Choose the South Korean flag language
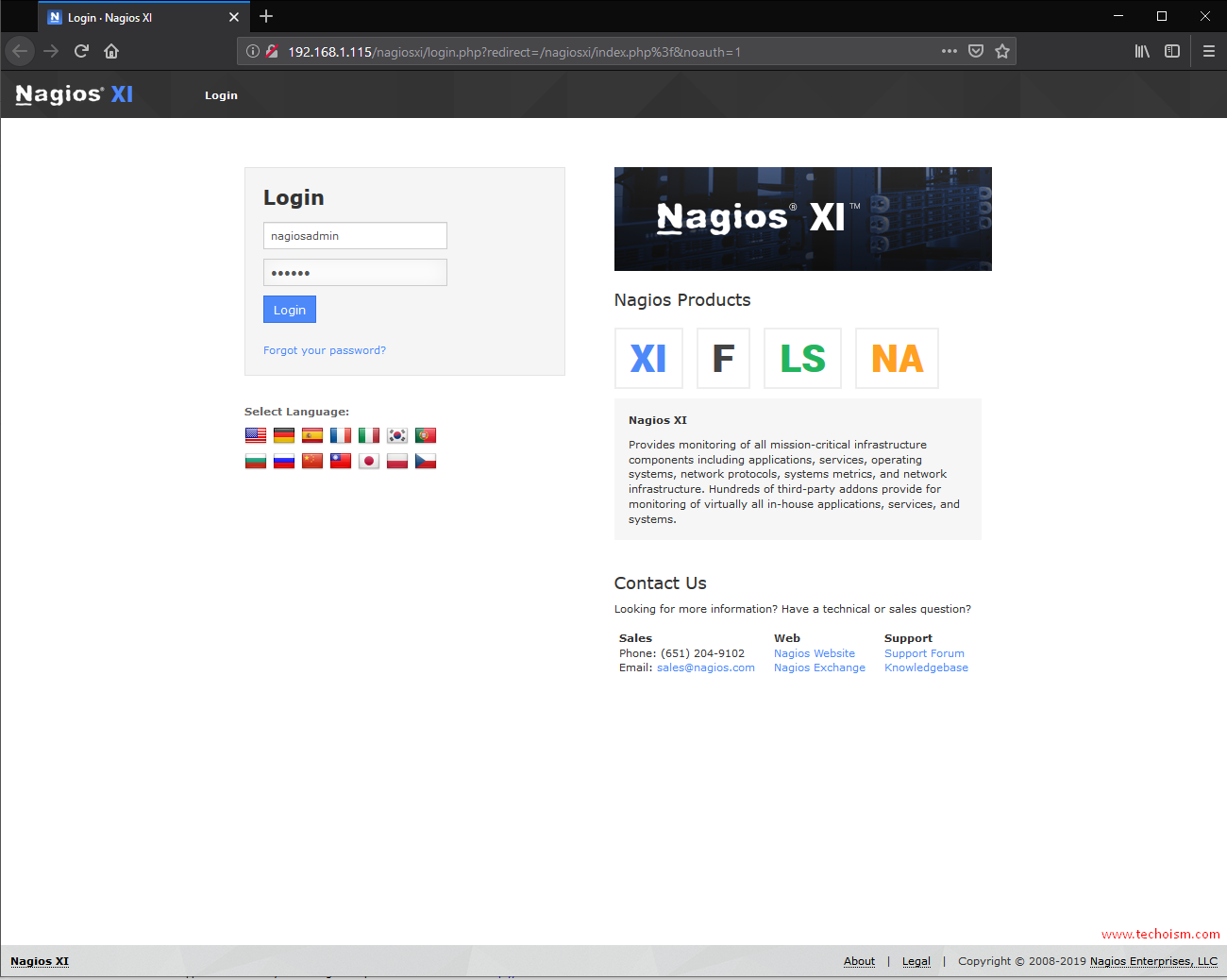The image size is (1227, 980). coord(397,435)
